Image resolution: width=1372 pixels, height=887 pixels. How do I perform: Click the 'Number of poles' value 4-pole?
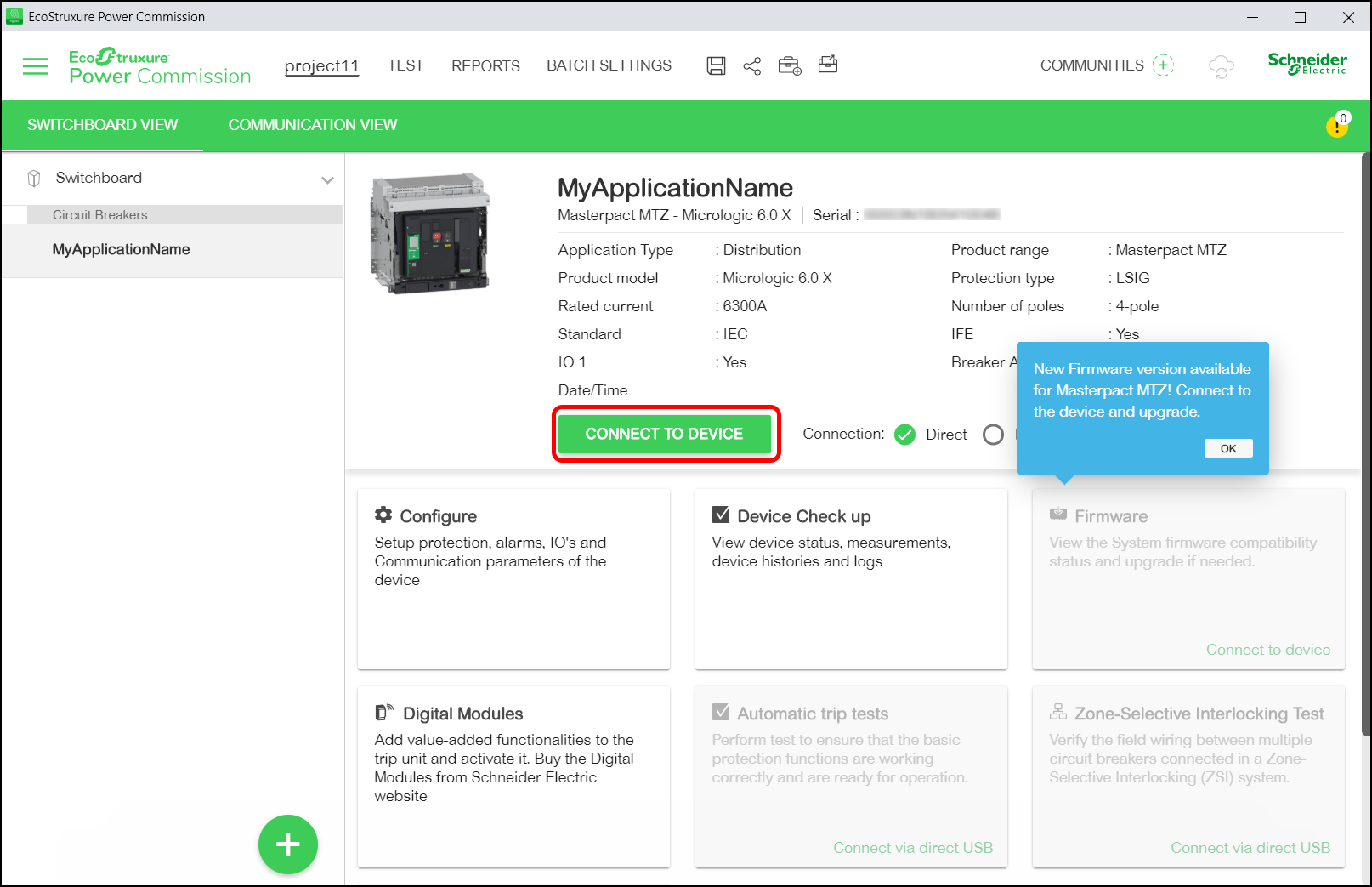click(1137, 306)
